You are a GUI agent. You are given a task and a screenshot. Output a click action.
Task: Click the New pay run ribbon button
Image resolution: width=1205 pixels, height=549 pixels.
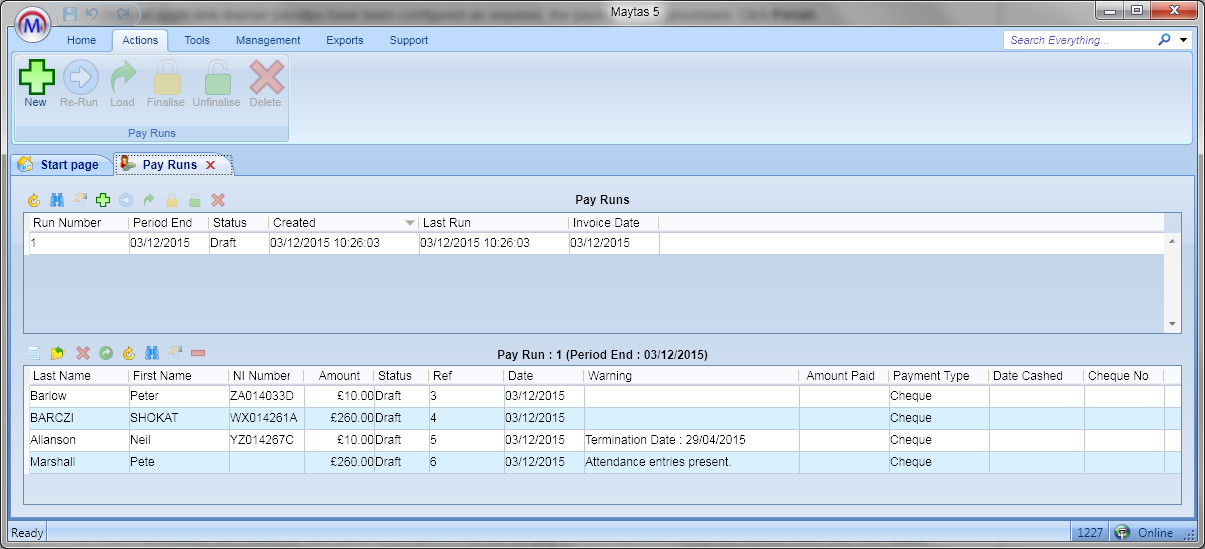point(36,83)
